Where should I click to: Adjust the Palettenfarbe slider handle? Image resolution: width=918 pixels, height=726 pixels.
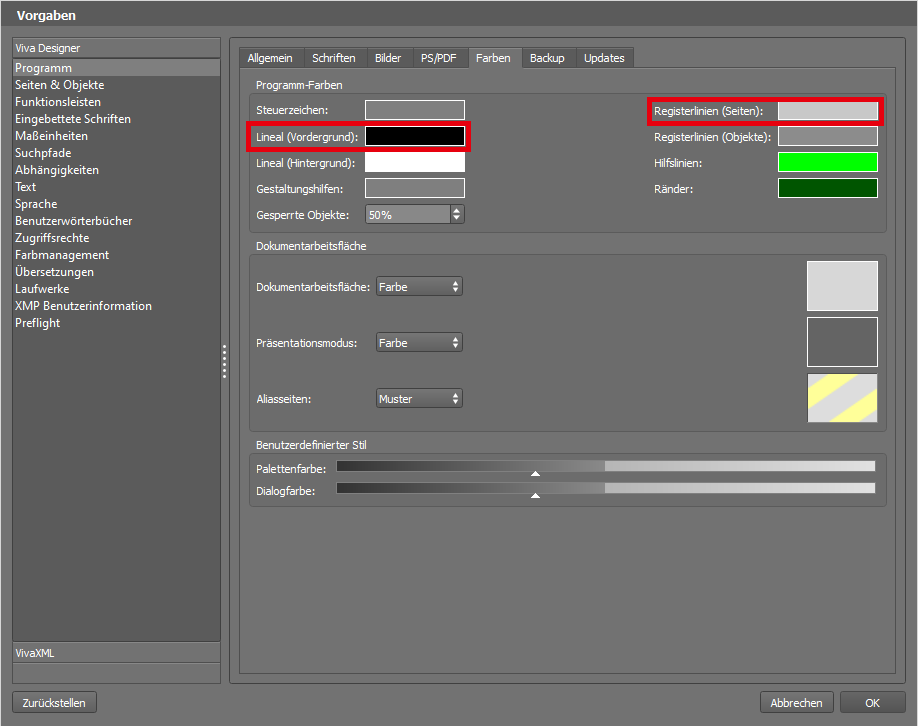[x=535, y=474]
